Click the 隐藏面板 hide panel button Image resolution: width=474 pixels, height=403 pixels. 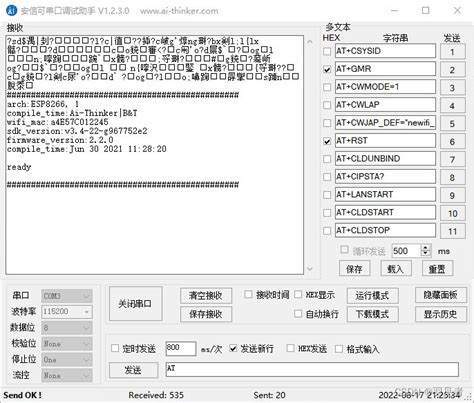[x=441, y=295]
